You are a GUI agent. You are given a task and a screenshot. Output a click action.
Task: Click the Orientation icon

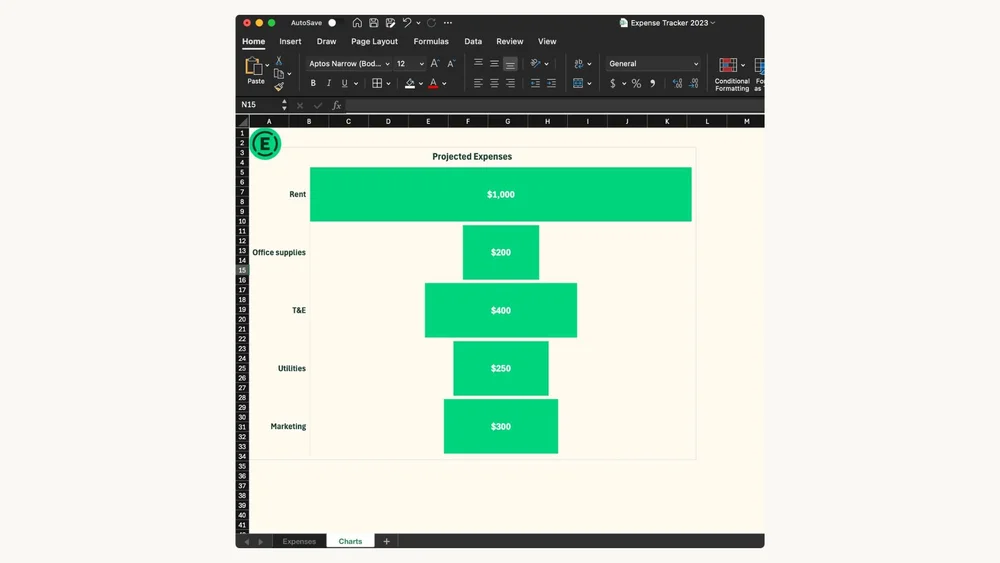pos(536,63)
